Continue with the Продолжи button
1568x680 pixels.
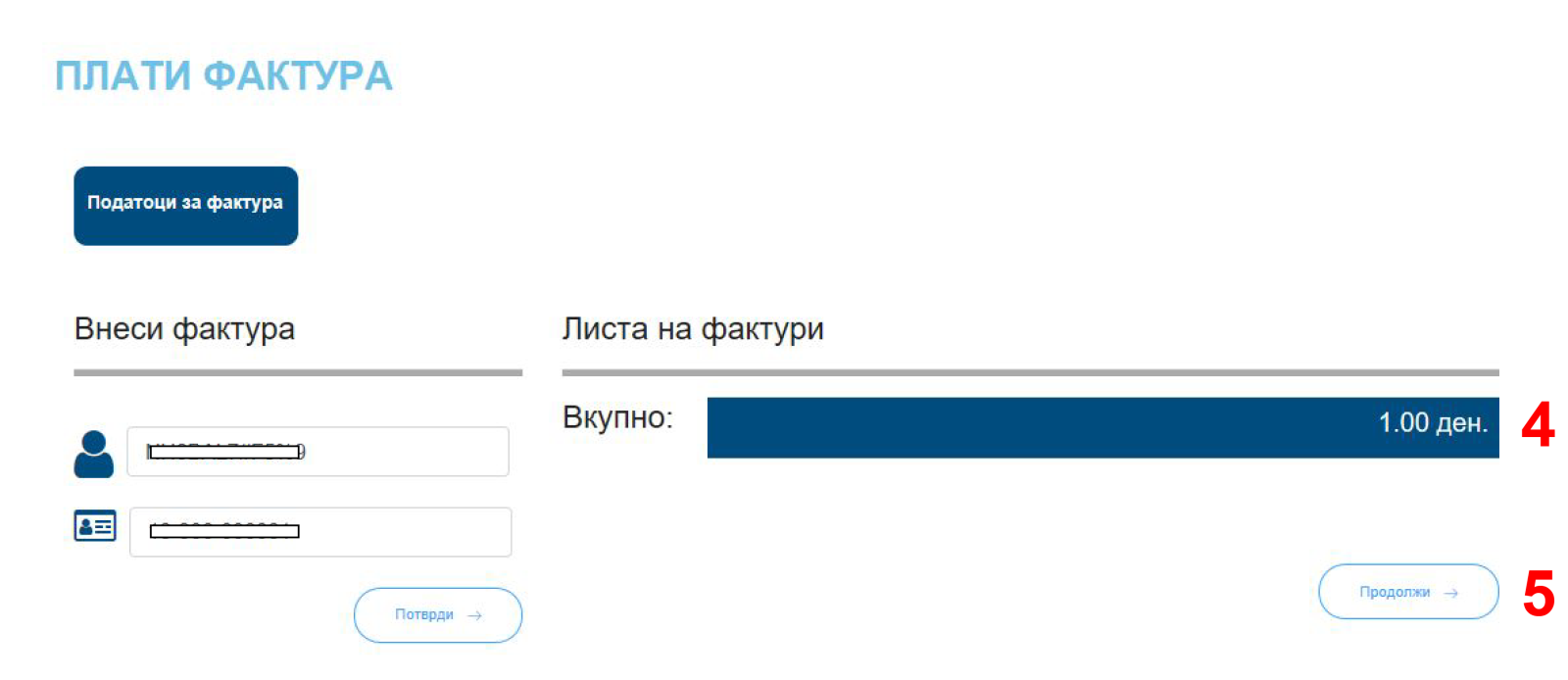point(1409,592)
